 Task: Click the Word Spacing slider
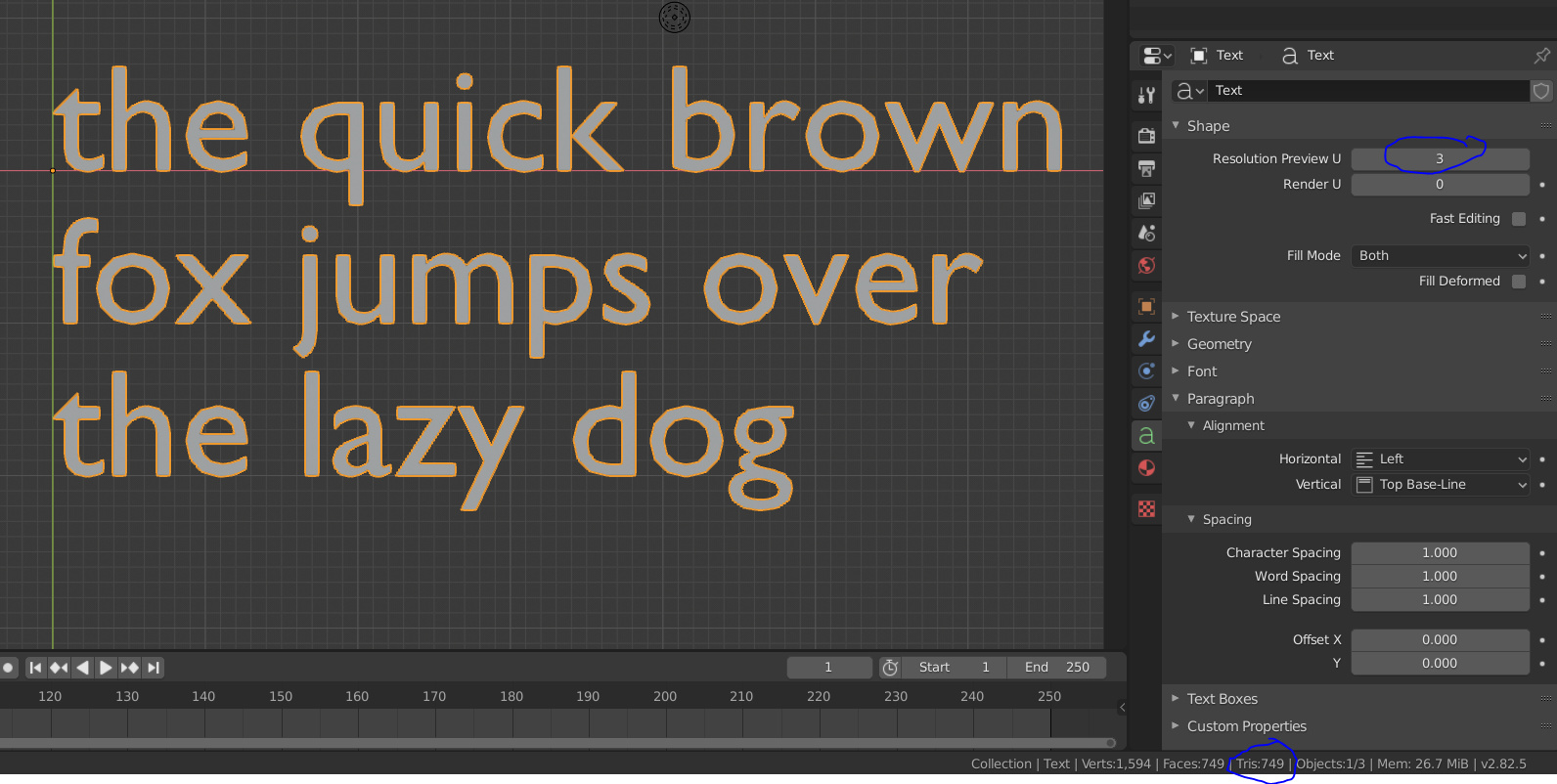tap(1441, 577)
